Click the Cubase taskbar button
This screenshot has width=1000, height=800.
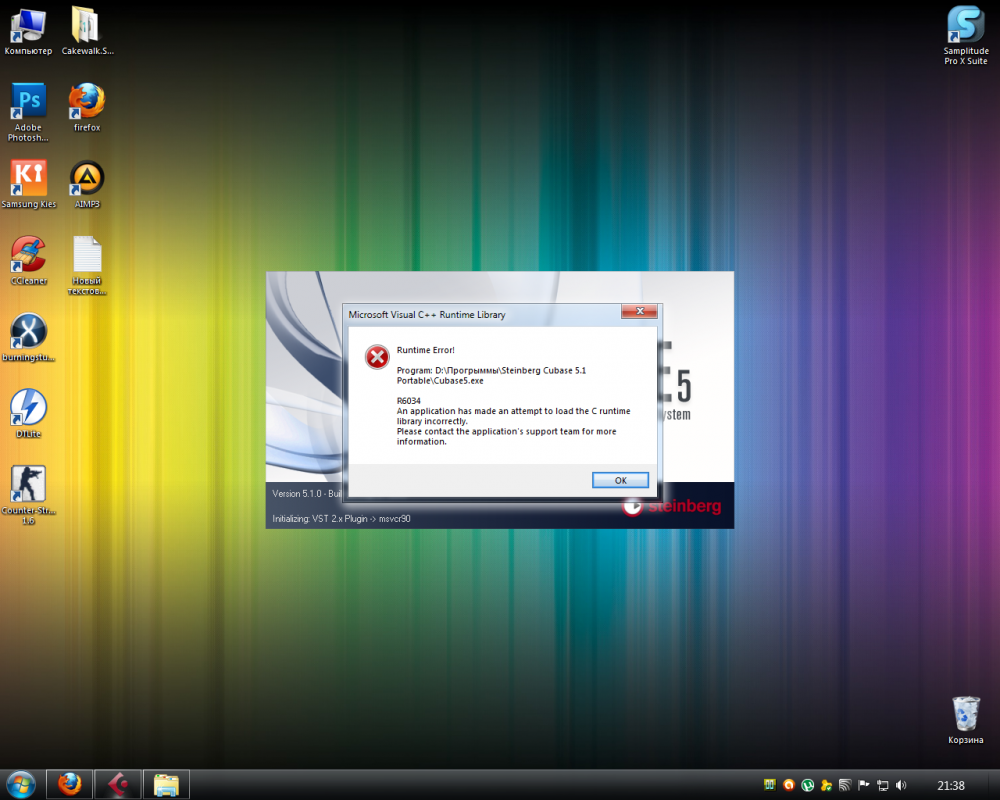coord(118,785)
